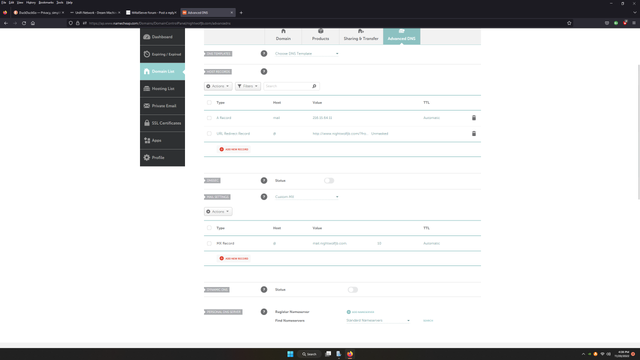The height and width of the screenshot is (360, 640).
Task: Open the browser home page icon
Action: [33, 23]
